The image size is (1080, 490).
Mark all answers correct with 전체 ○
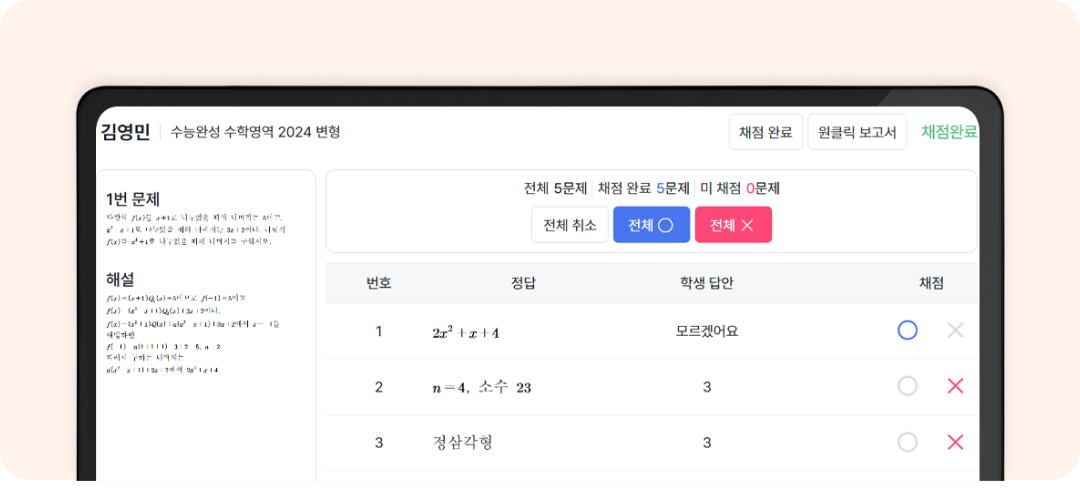pos(651,225)
